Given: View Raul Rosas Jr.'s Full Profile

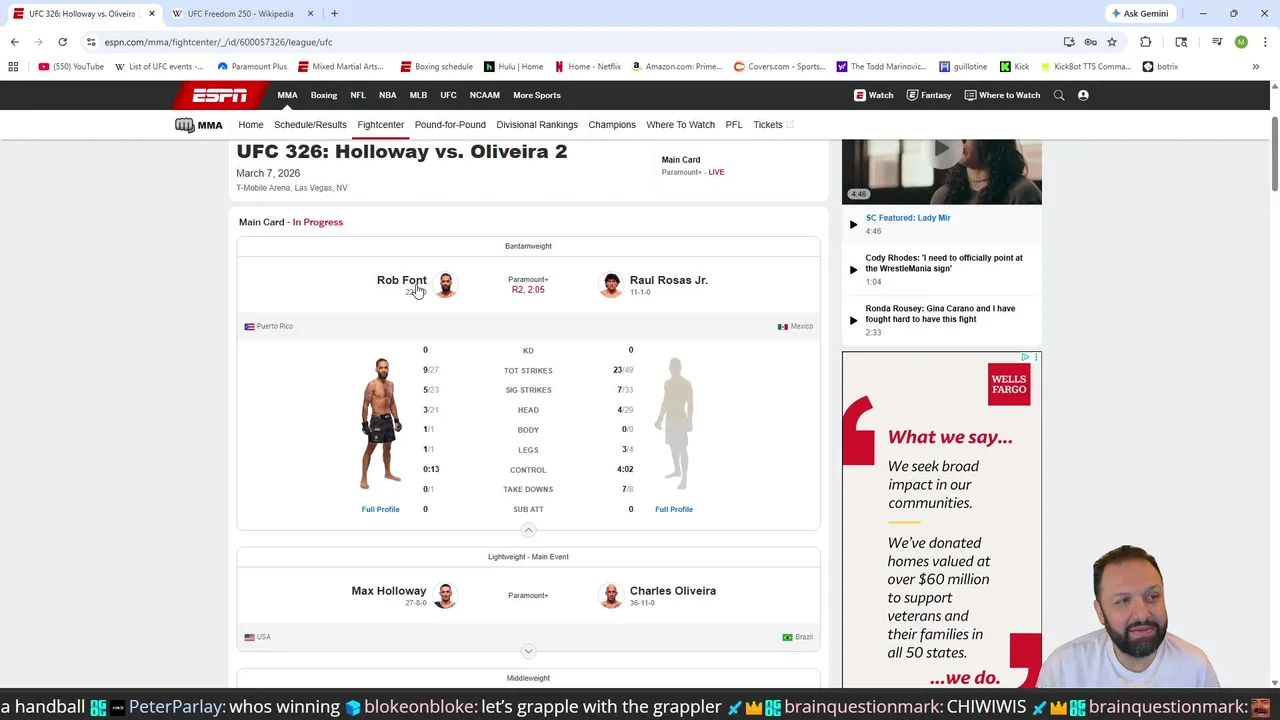Looking at the screenshot, I should click(674, 509).
